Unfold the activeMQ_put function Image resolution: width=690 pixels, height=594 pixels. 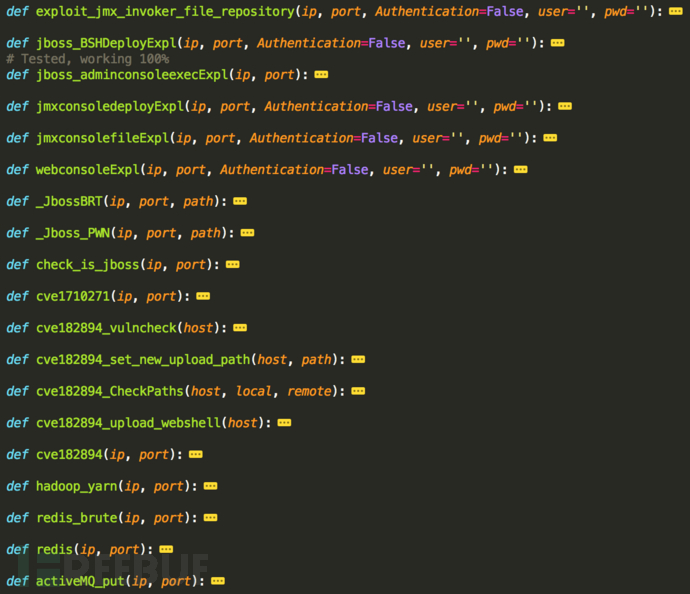[x=218, y=581]
